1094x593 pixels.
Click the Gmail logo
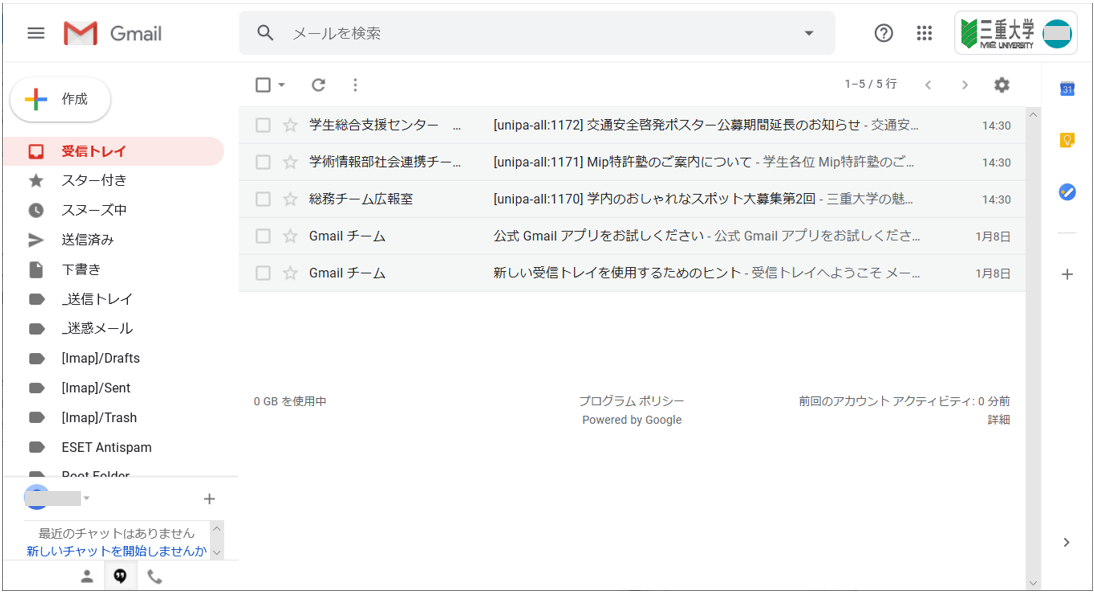[112, 33]
